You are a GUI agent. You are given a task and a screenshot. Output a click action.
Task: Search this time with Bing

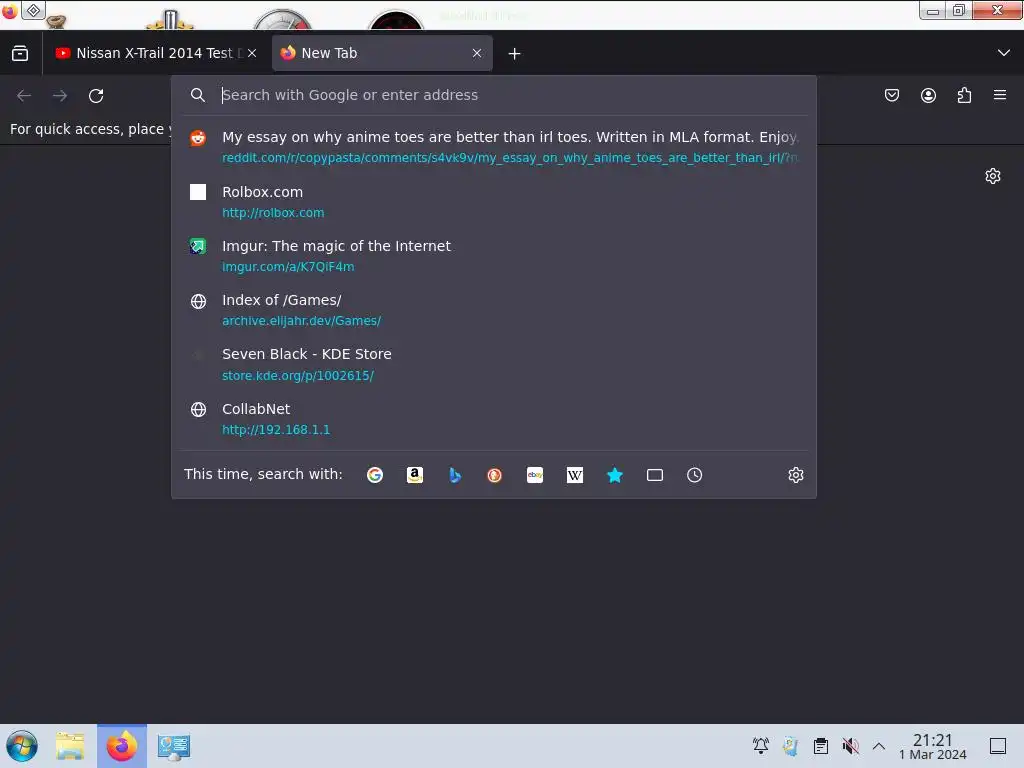[x=455, y=475]
